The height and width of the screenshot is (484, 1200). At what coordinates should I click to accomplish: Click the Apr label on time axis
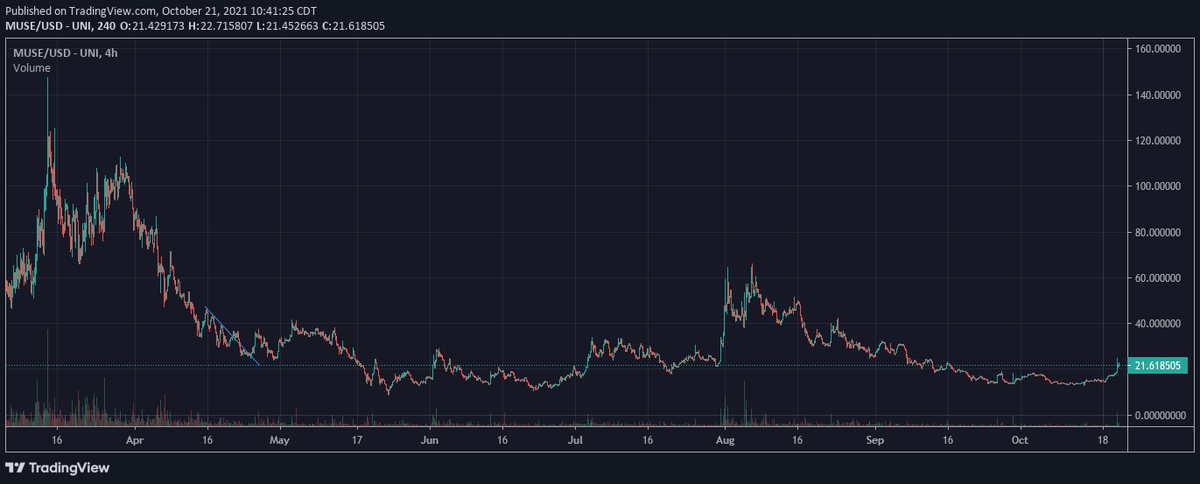coord(136,439)
